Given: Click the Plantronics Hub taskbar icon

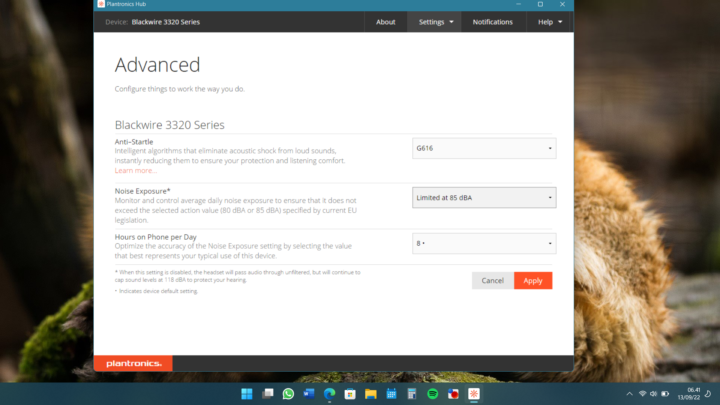Looking at the screenshot, I should coord(474,394).
